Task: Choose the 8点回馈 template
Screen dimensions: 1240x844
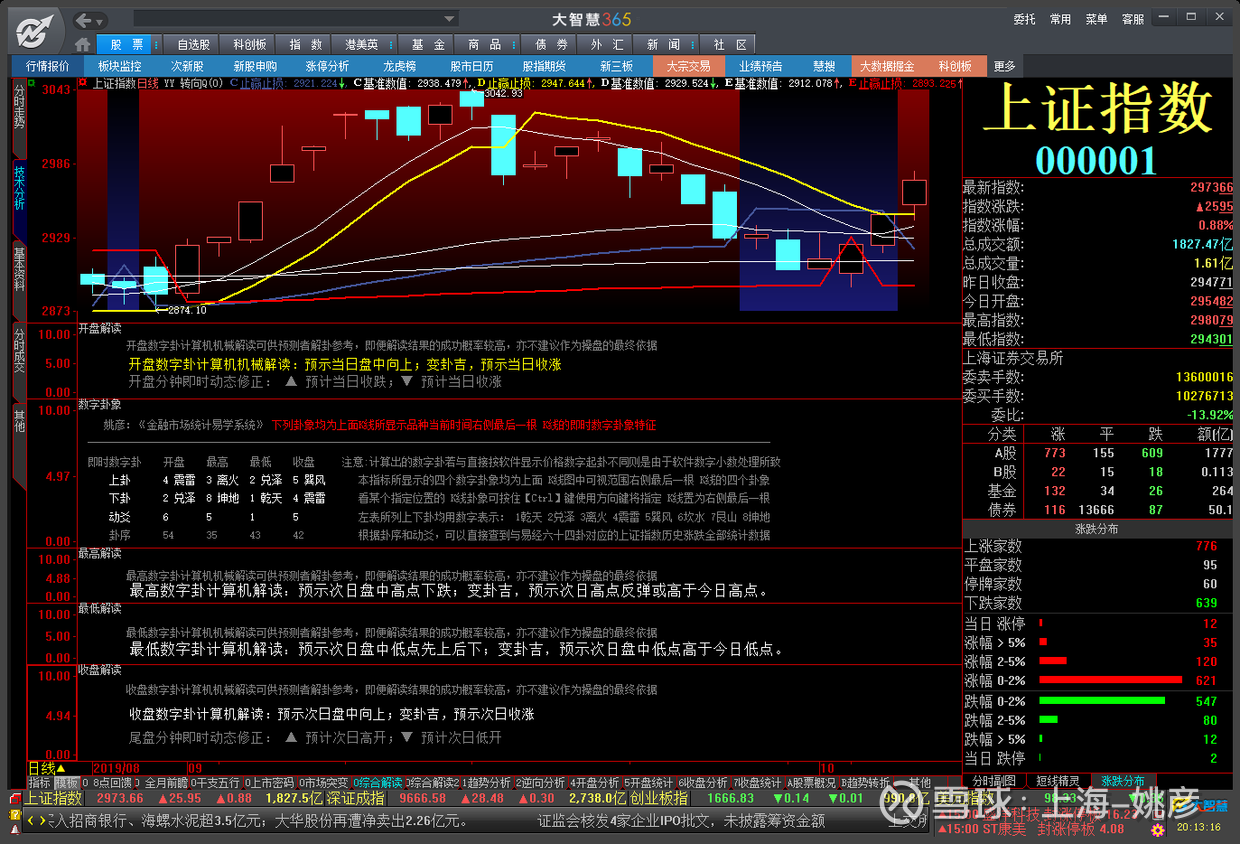Action: pyautogui.click(x=108, y=783)
